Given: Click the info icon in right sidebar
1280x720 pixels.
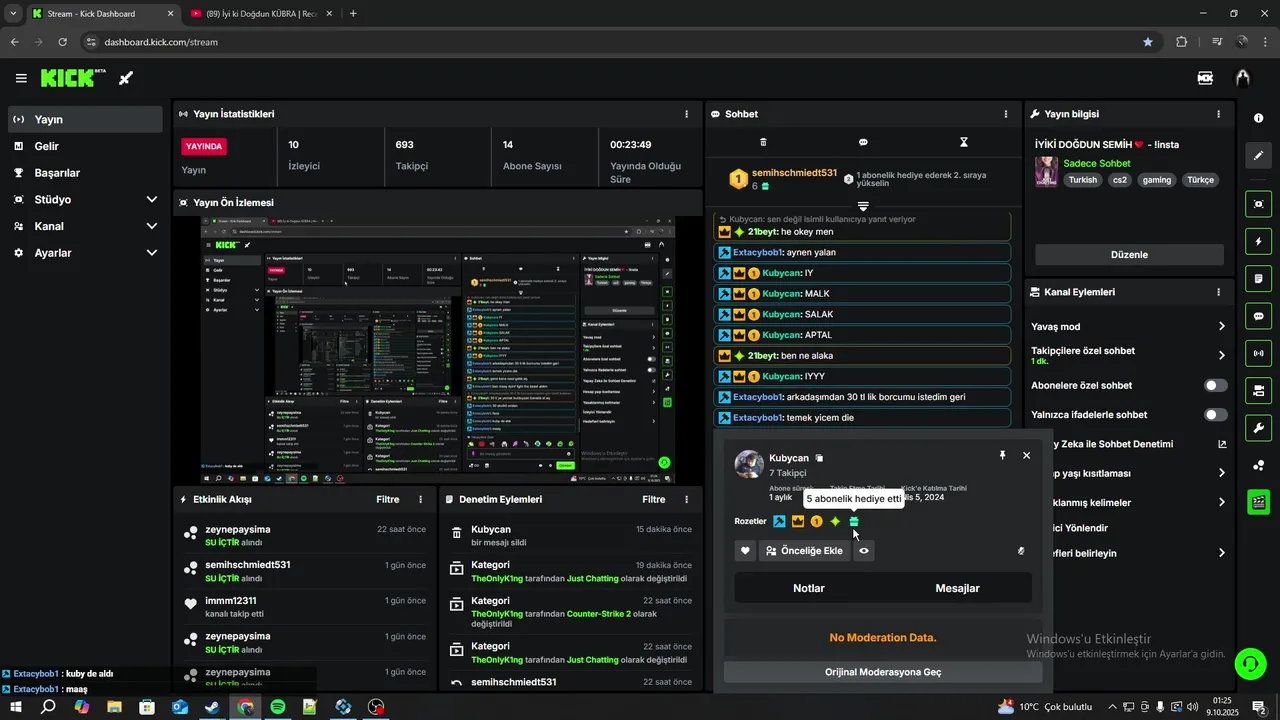Looking at the screenshot, I should (1258, 118).
